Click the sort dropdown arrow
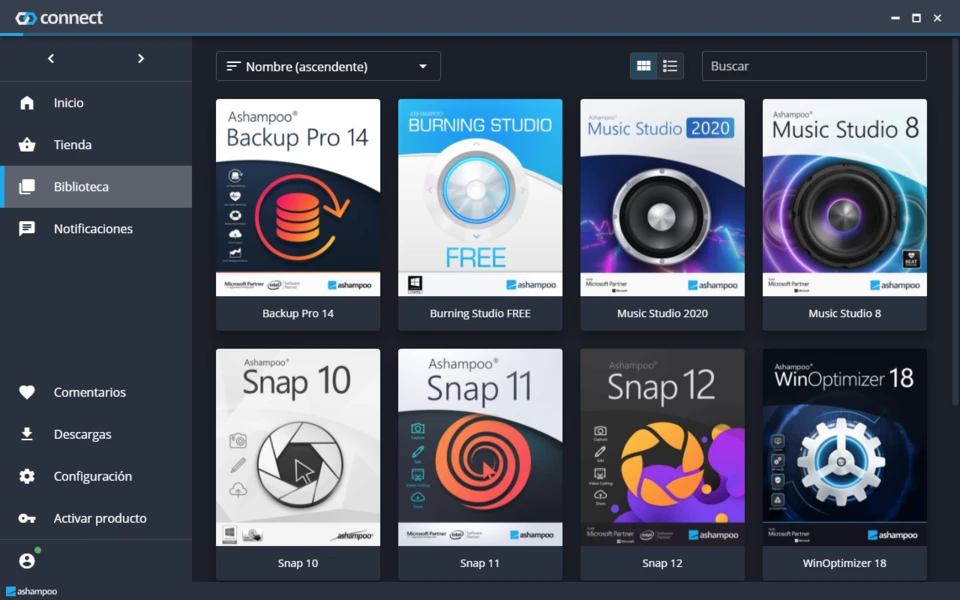 pyautogui.click(x=423, y=66)
